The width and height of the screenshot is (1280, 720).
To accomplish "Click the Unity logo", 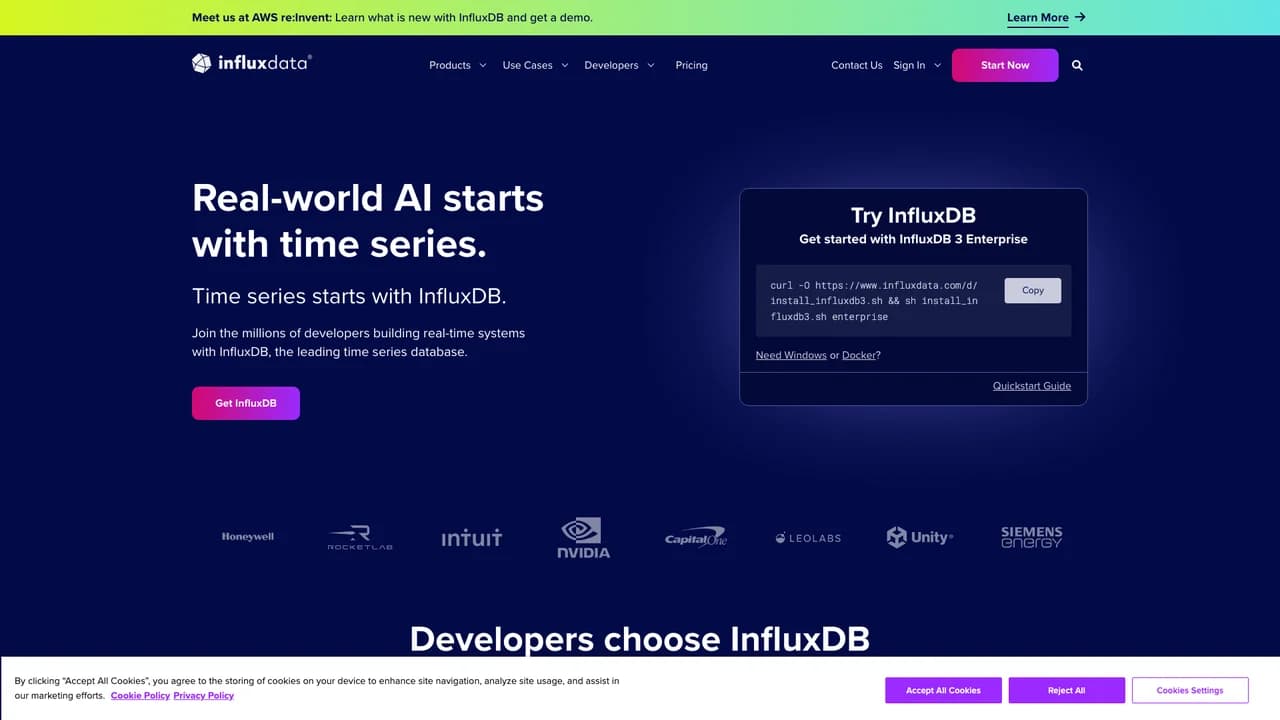I will point(920,537).
